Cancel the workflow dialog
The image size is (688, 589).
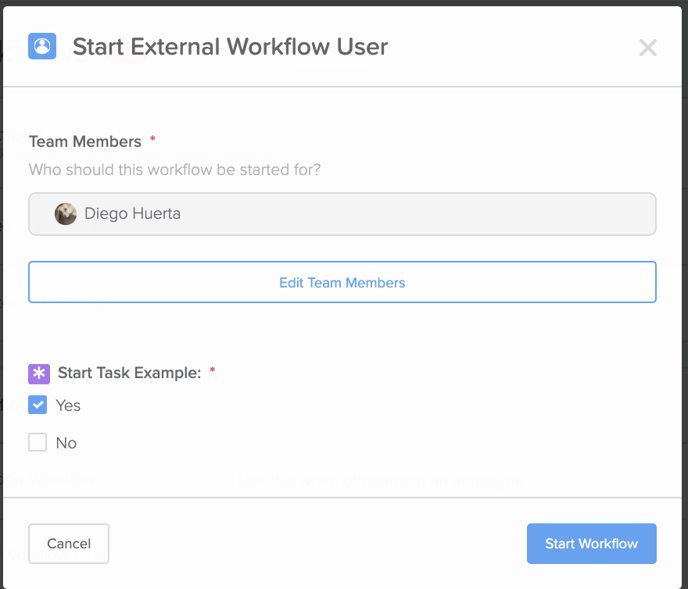pyautogui.click(x=69, y=543)
